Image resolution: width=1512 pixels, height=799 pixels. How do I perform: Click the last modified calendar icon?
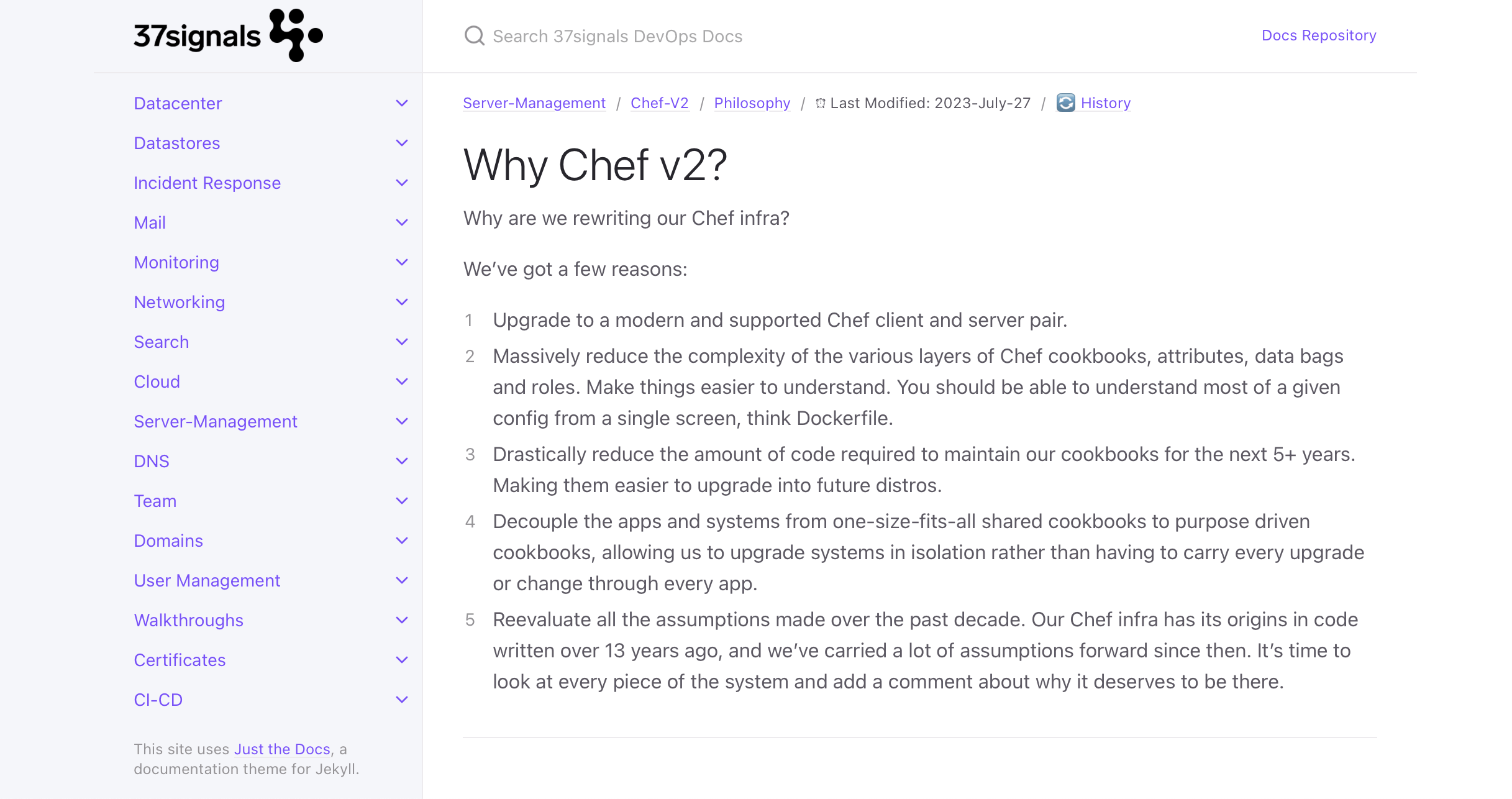pos(822,103)
